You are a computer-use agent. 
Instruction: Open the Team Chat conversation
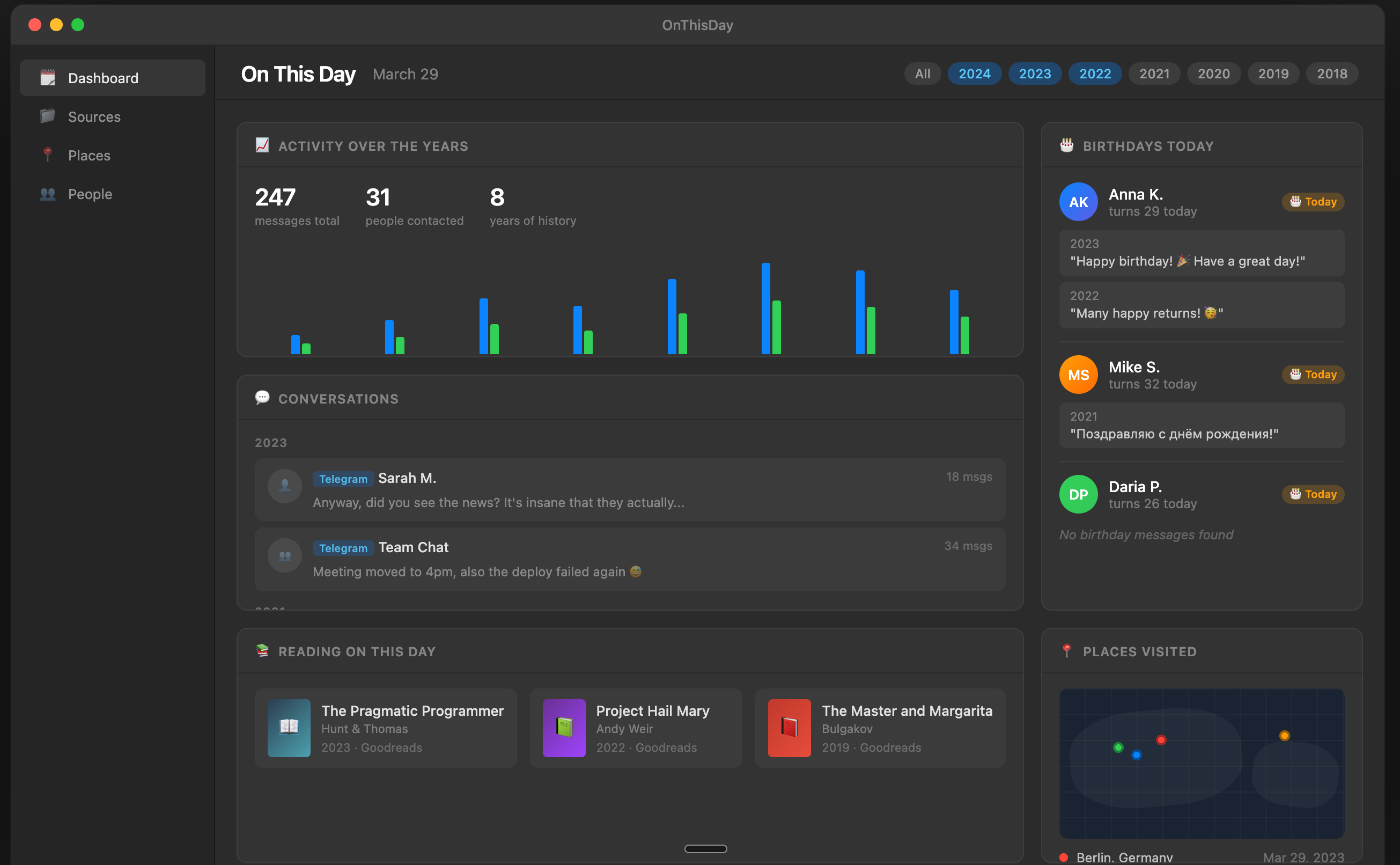(629, 559)
